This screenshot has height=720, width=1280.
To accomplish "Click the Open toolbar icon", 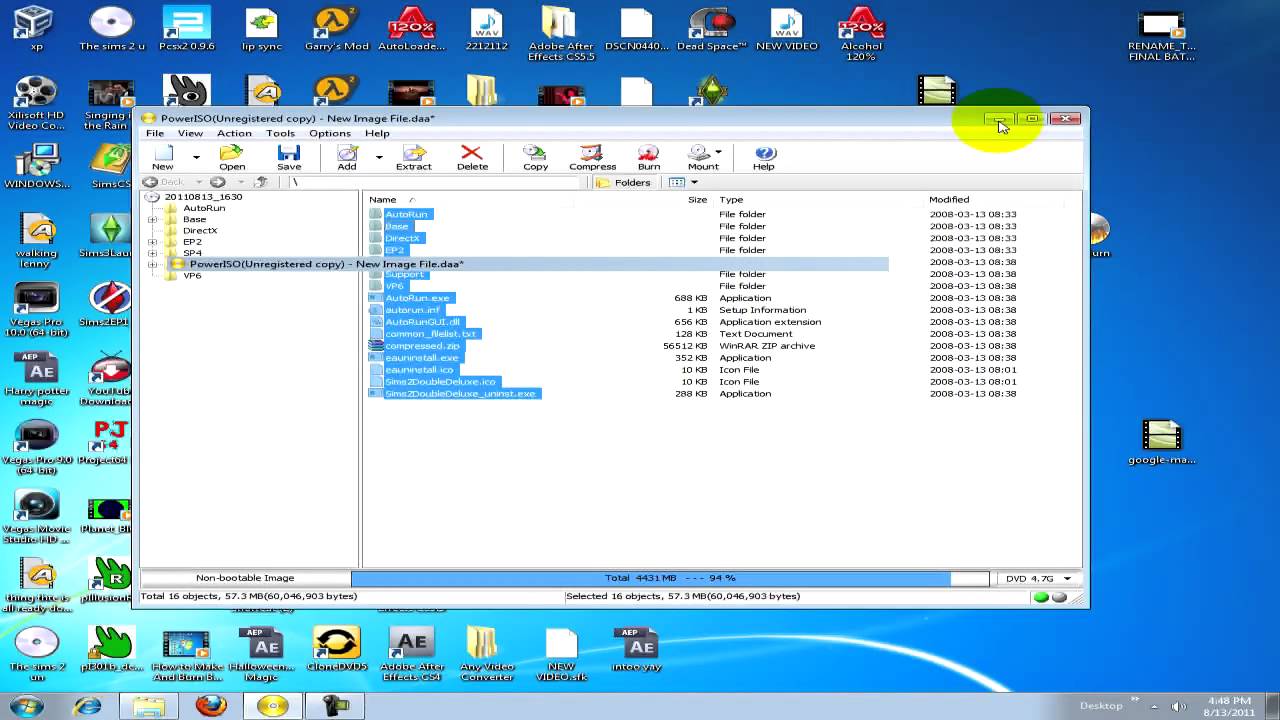I will point(232,157).
